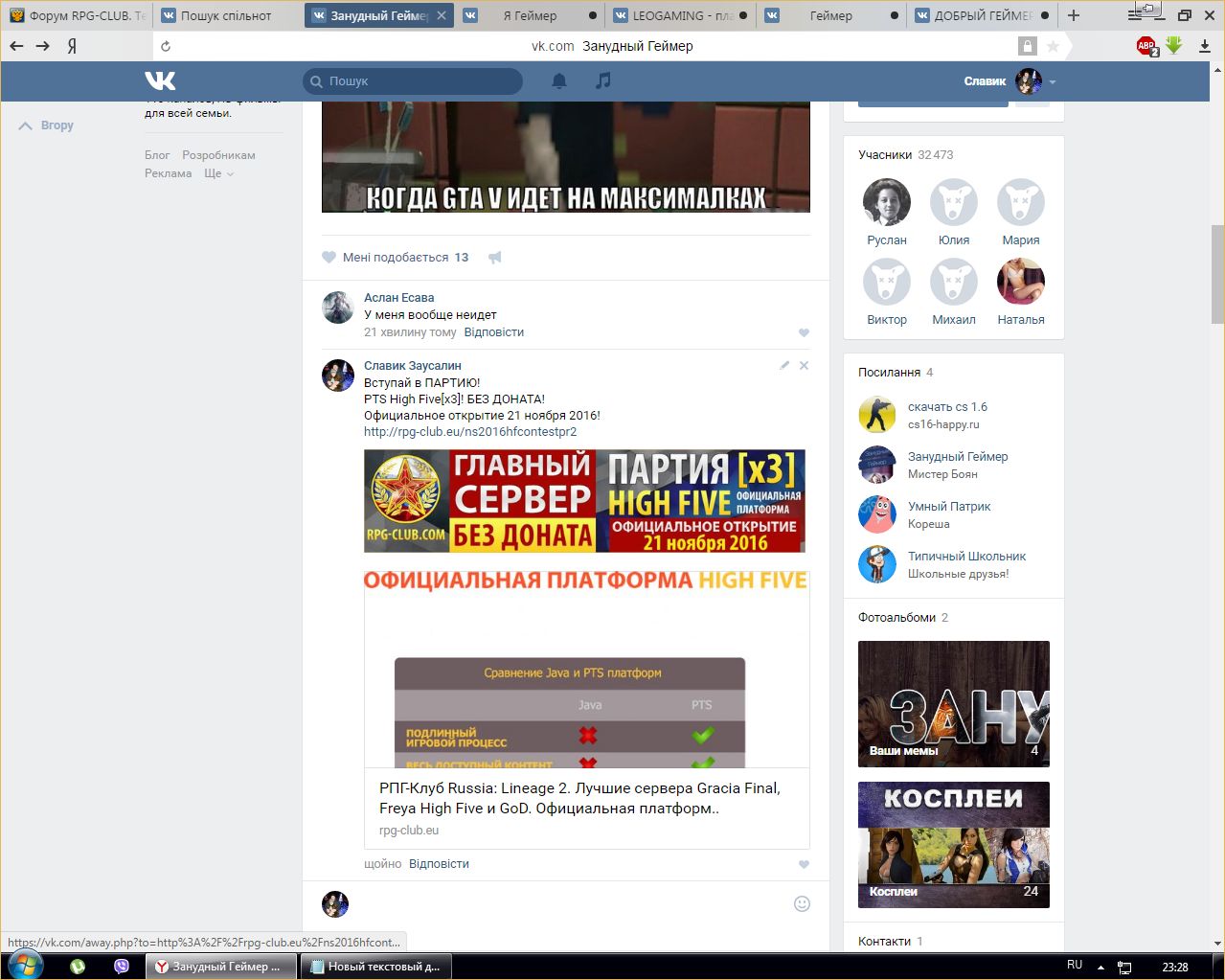Viewport: 1225px width, 980px height.
Task: Open the Блог footer link
Action: pos(157,155)
